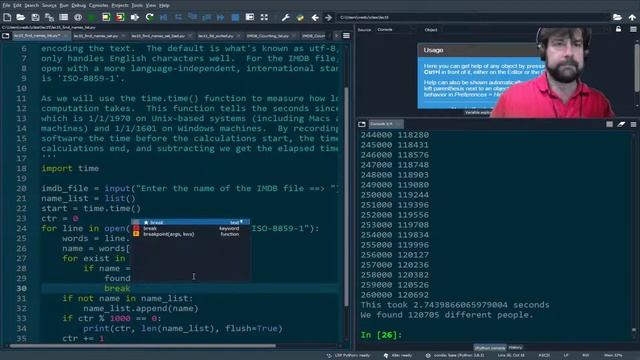Switch to the History tab
The image size is (640, 360).
(x=516, y=347)
